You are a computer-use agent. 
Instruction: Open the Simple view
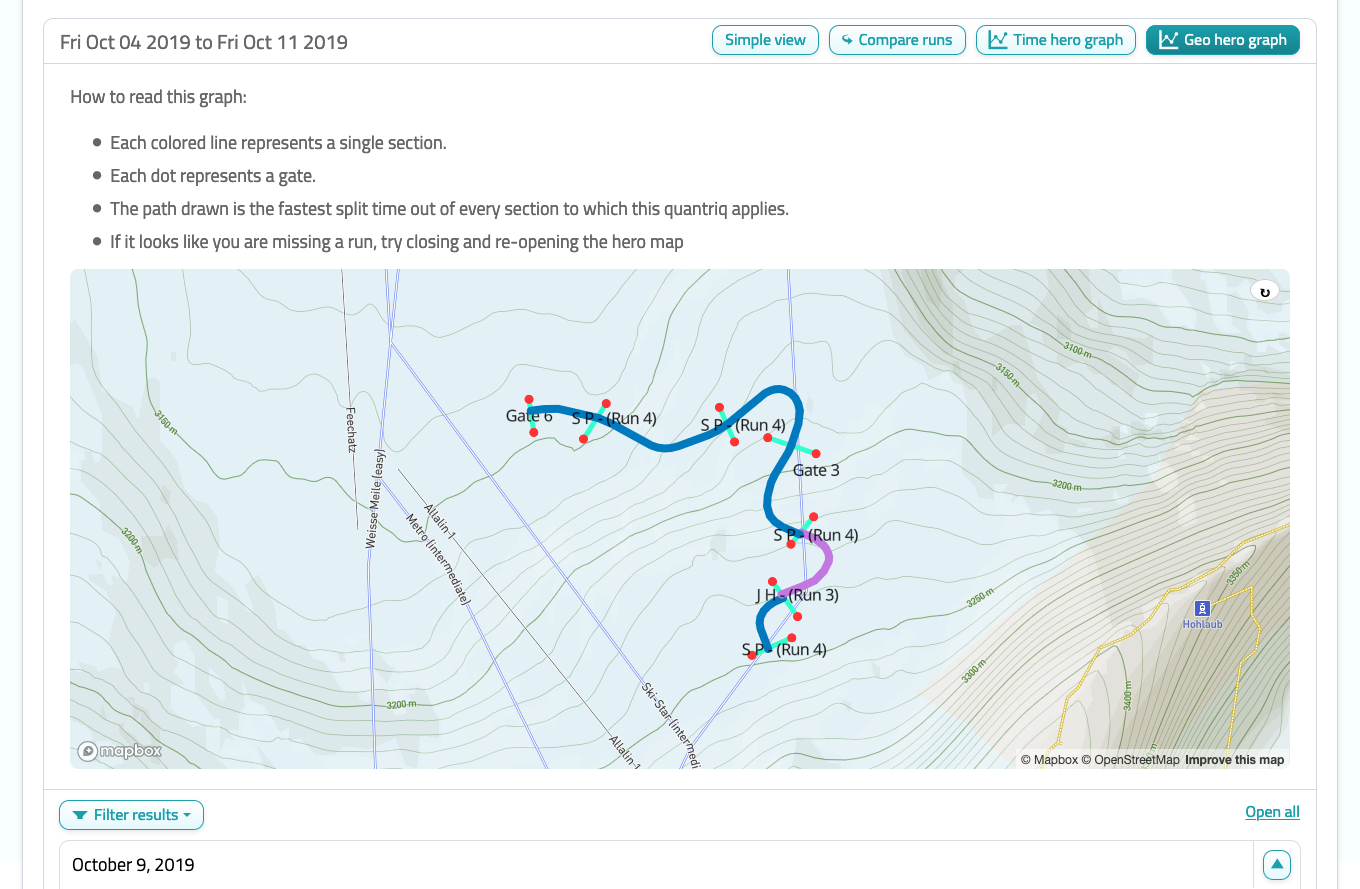click(x=765, y=40)
